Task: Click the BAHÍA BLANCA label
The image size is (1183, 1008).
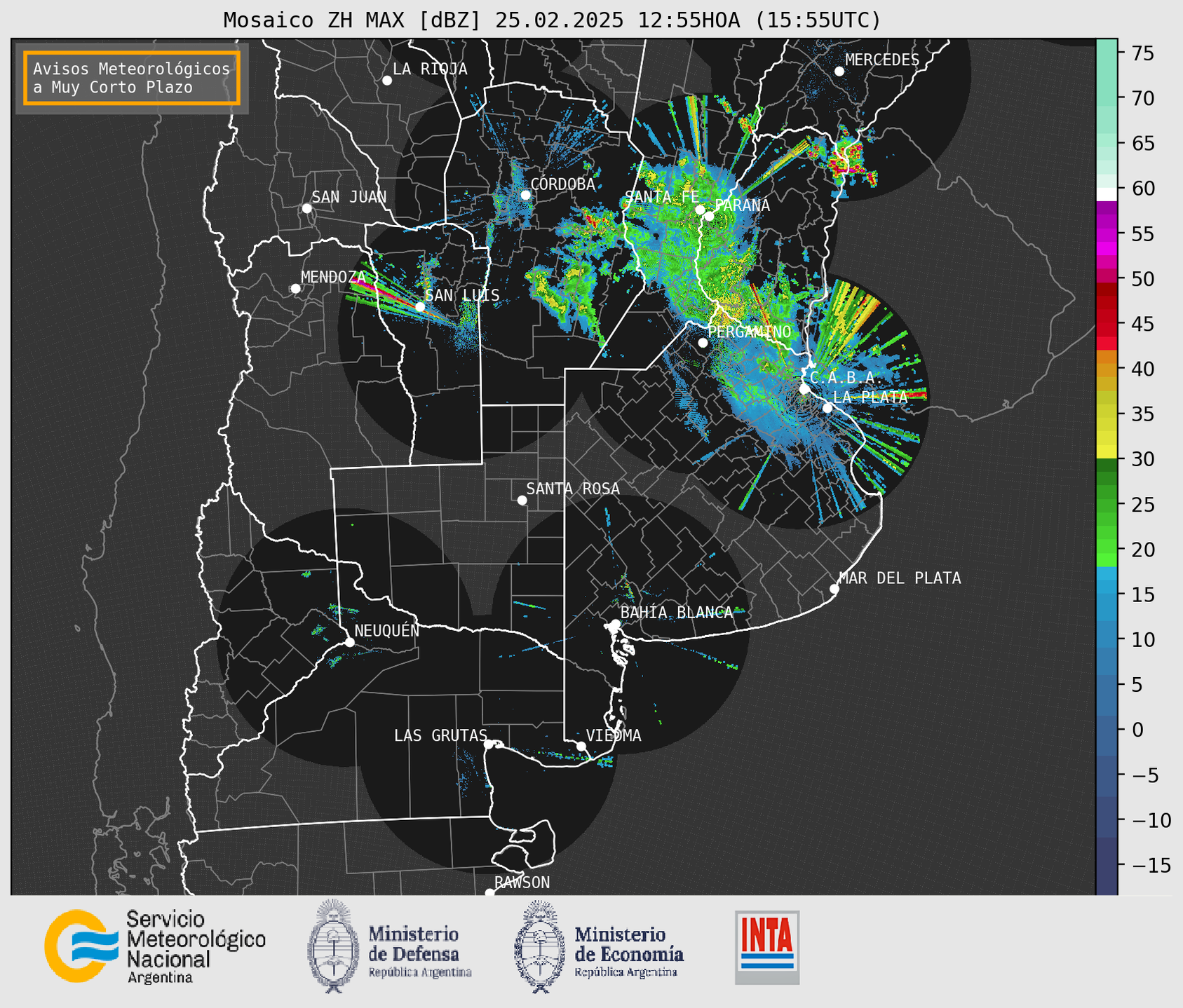Action: [677, 613]
